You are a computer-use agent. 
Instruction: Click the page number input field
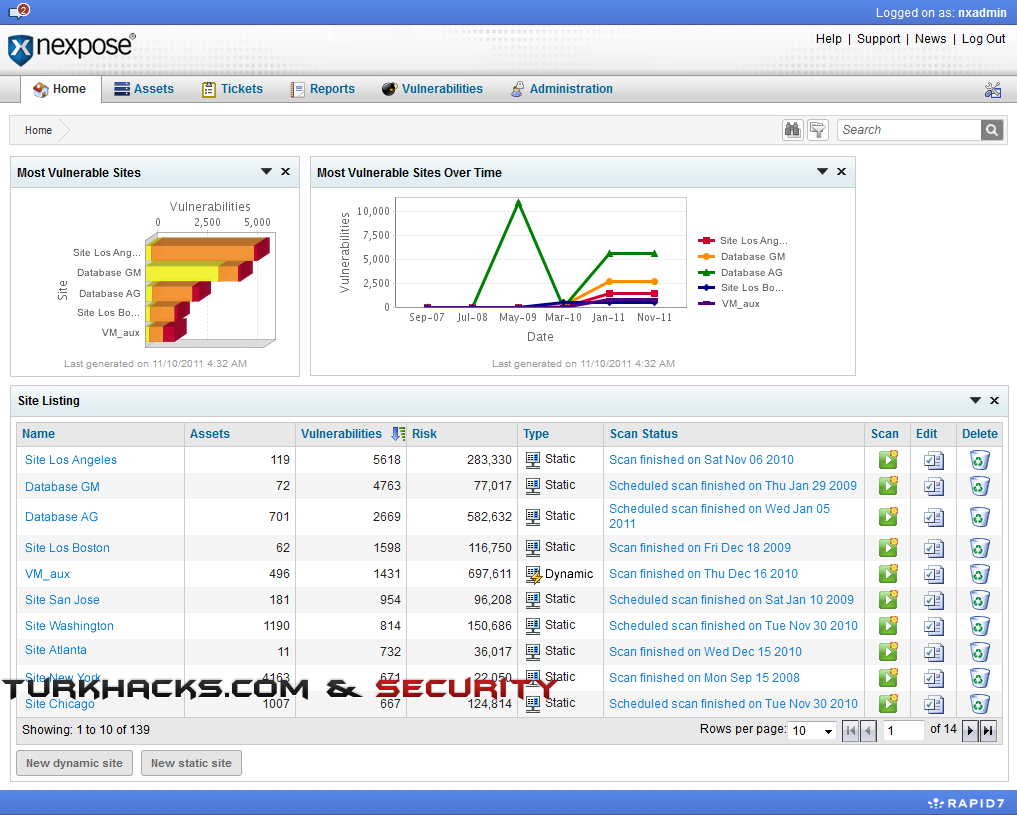(x=903, y=731)
